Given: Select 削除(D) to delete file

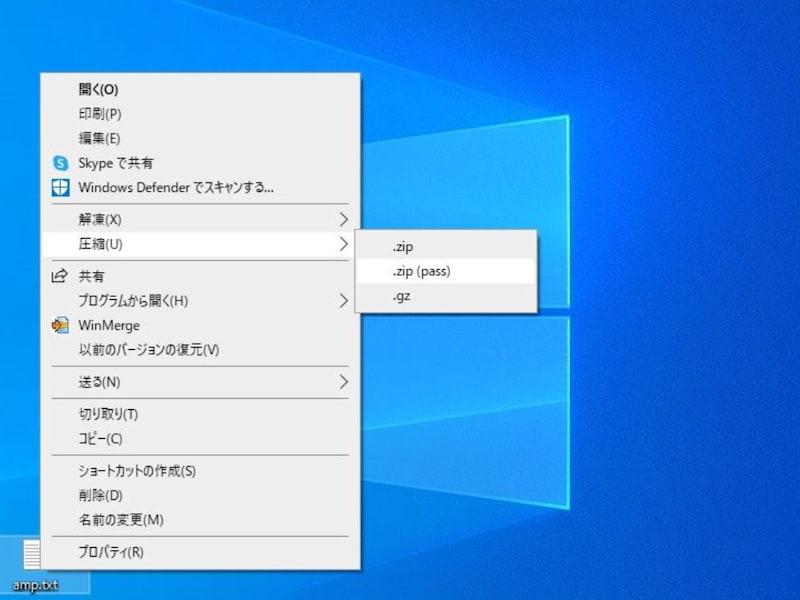Looking at the screenshot, I should pos(200,495).
